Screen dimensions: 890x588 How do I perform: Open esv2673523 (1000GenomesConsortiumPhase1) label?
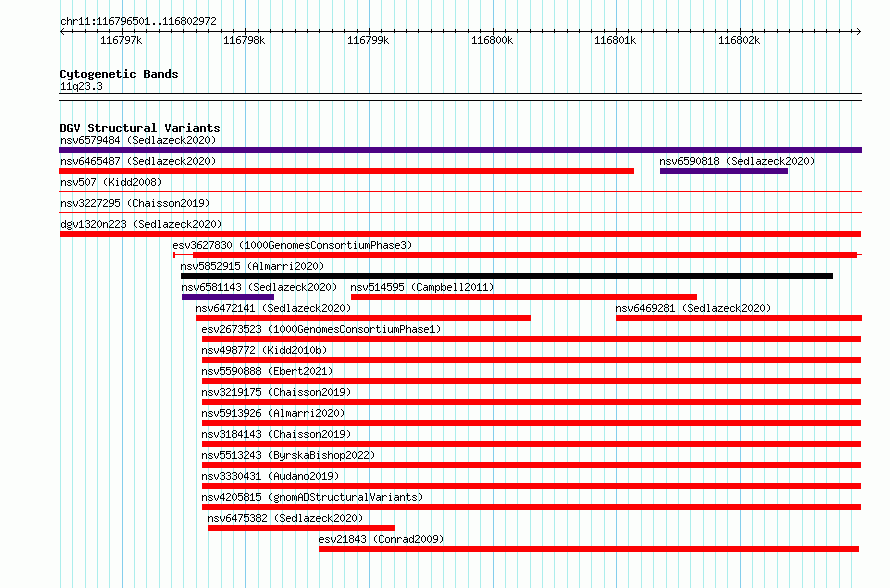(321, 329)
